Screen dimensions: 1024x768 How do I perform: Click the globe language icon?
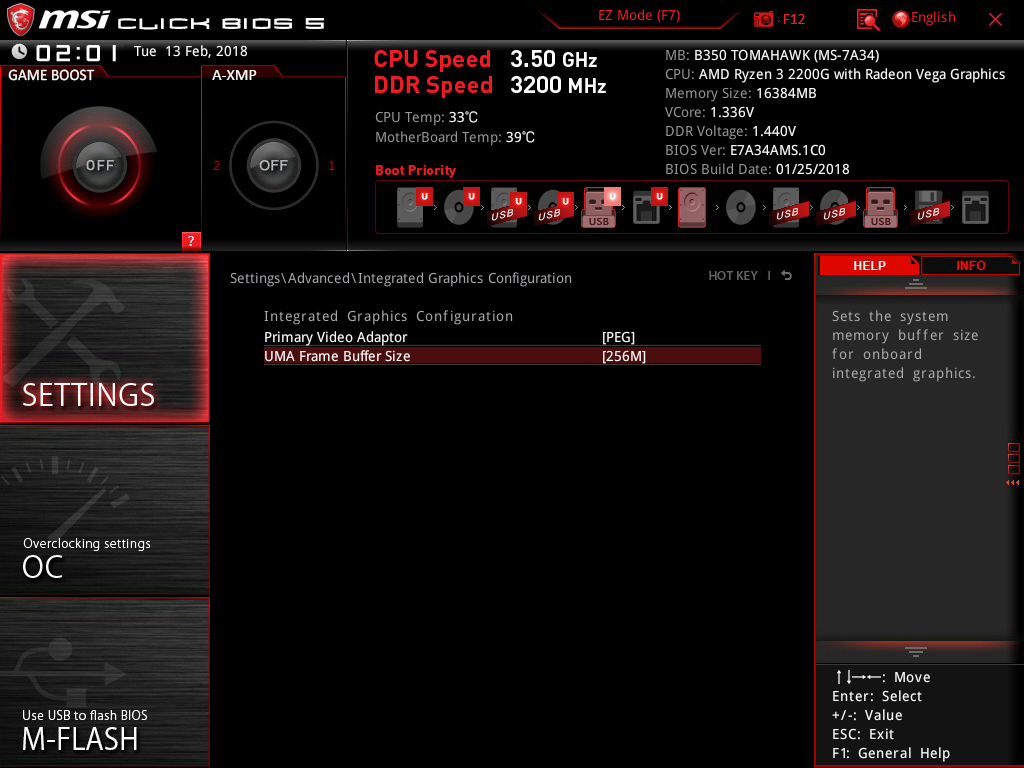pyautogui.click(x=900, y=19)
